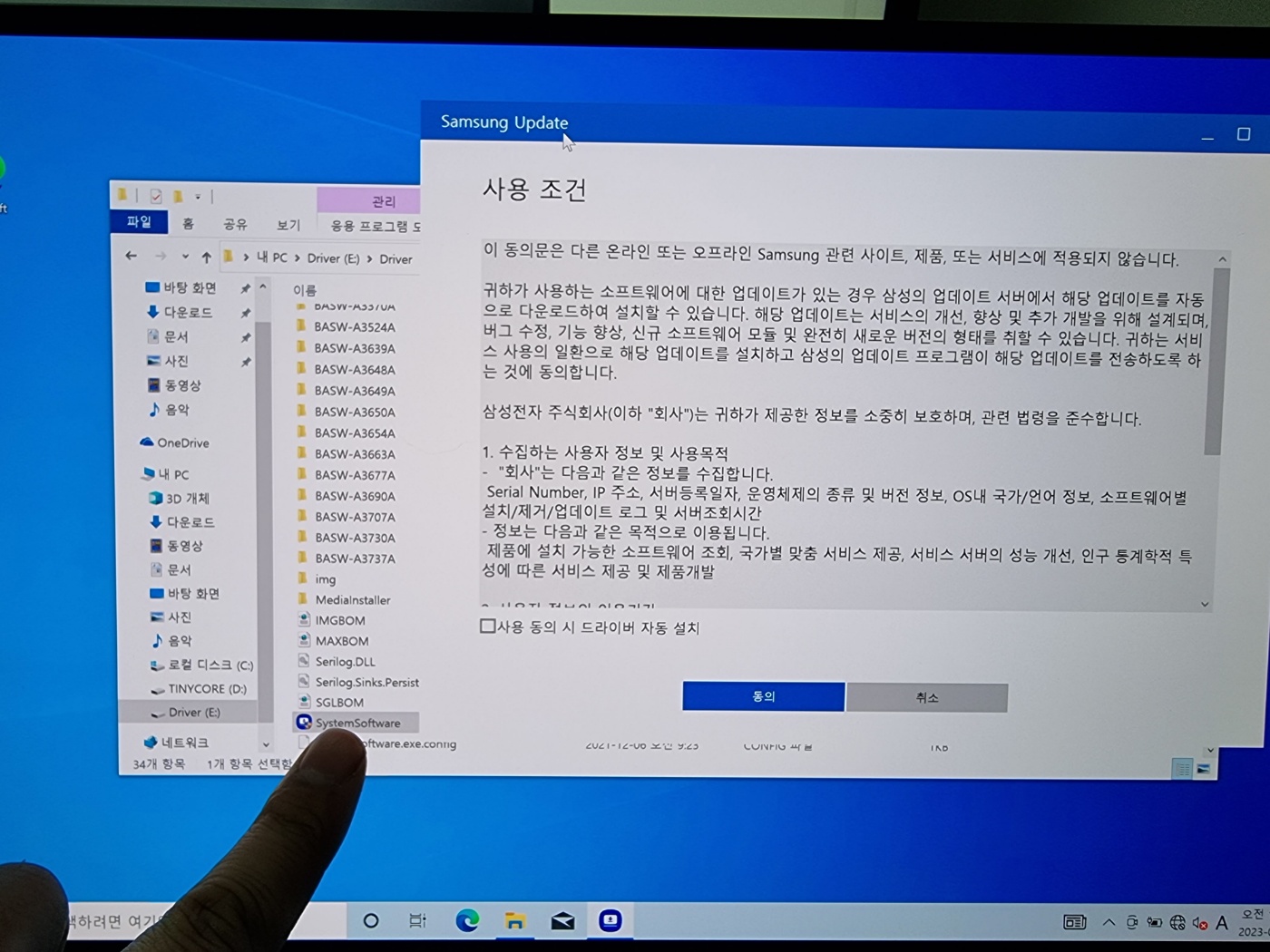Viewport: 1270px width, 952px height.
Task: Click the terms scrollbar down arrow in Samsung Update
Action: pos(1206,604)
